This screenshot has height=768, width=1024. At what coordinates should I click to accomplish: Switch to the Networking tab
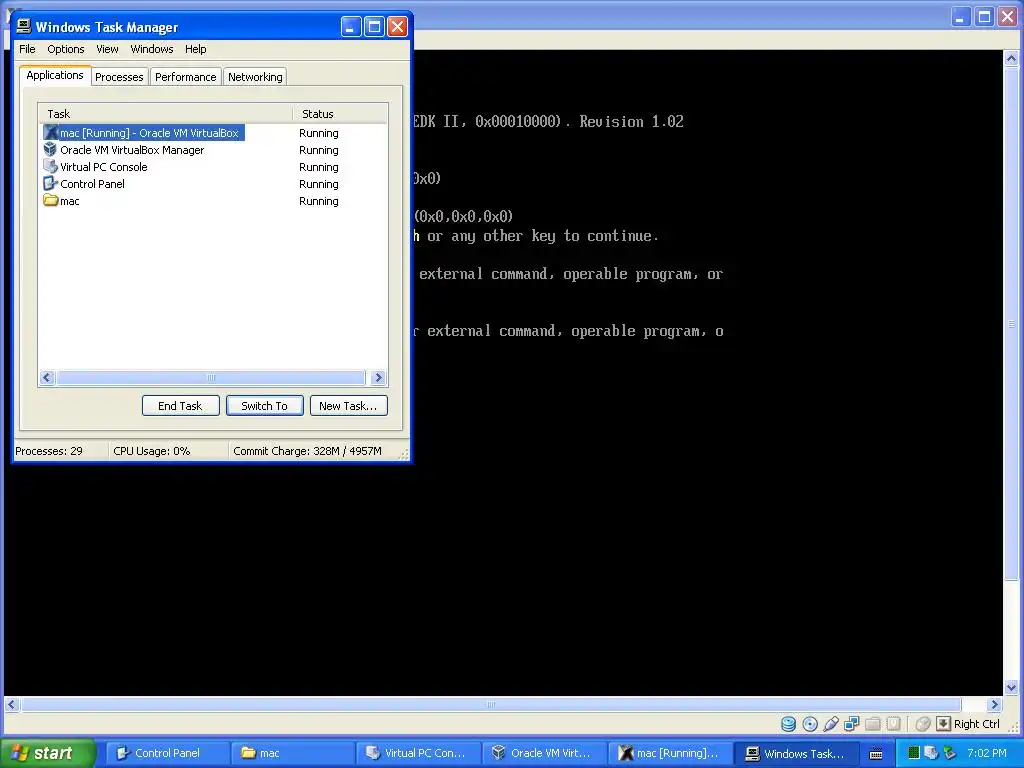pos(255,77)
